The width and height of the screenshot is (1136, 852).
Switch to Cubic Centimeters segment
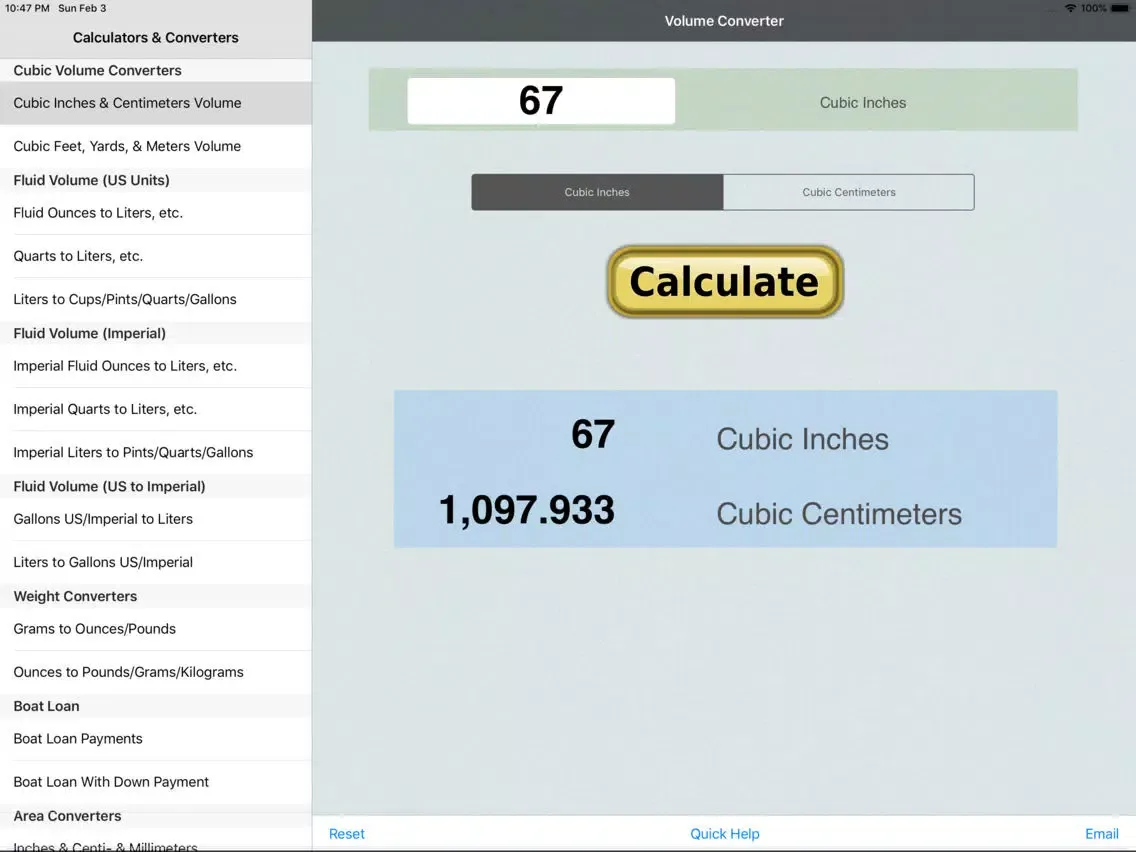tap(848, 192)
